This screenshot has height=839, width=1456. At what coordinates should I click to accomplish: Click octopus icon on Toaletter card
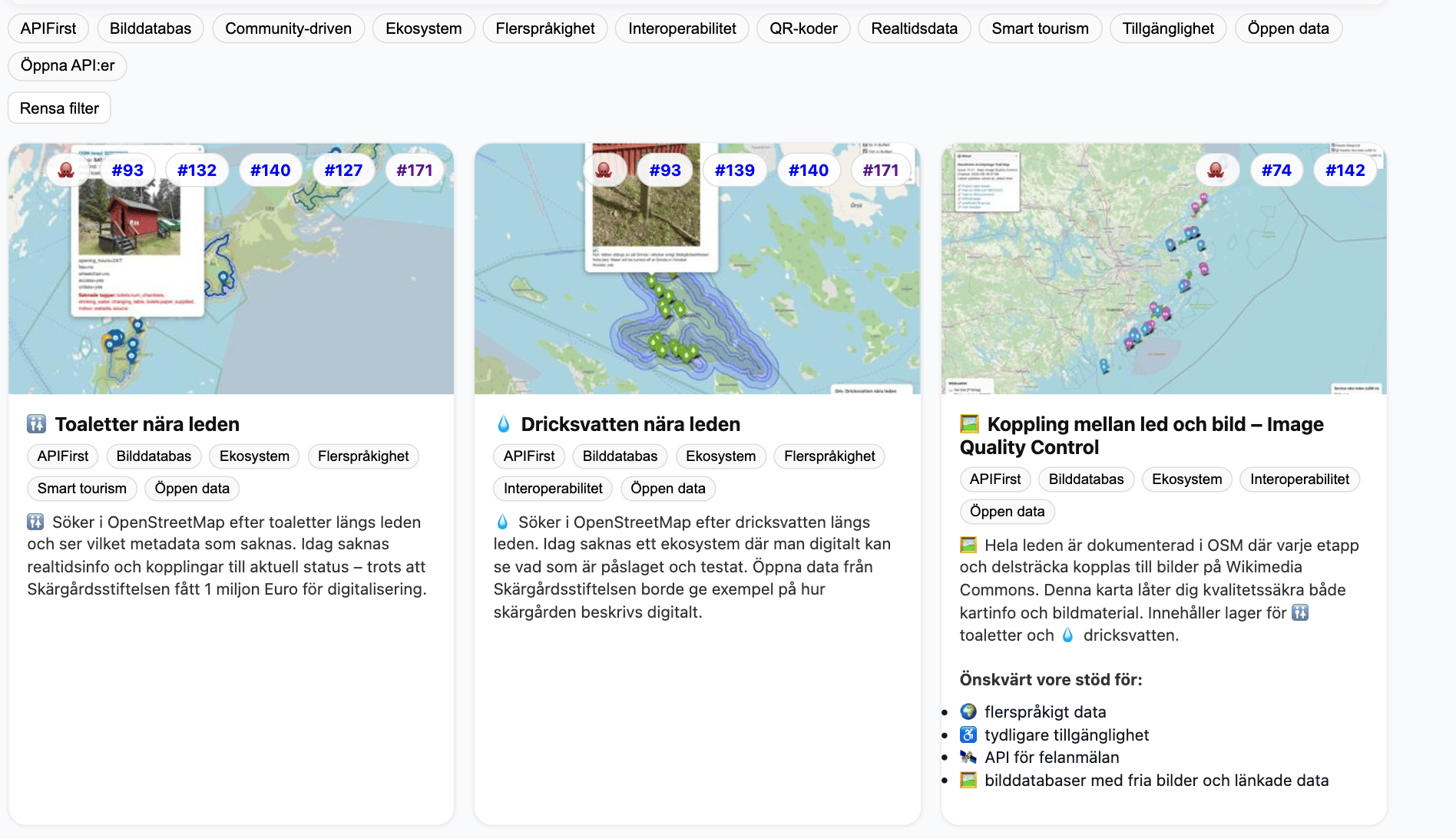[67, 170]
